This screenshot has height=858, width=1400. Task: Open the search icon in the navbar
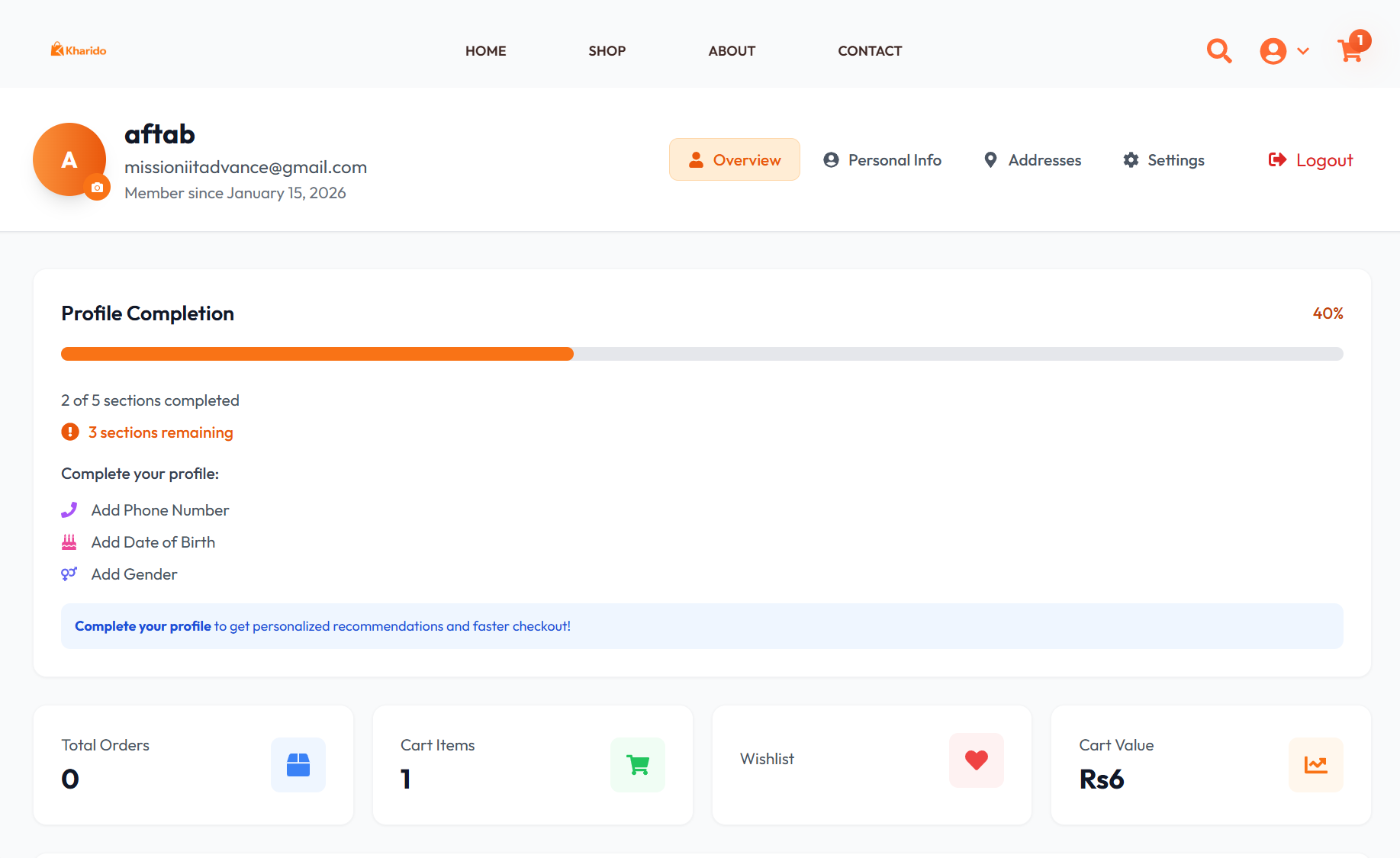[1218, 50]
